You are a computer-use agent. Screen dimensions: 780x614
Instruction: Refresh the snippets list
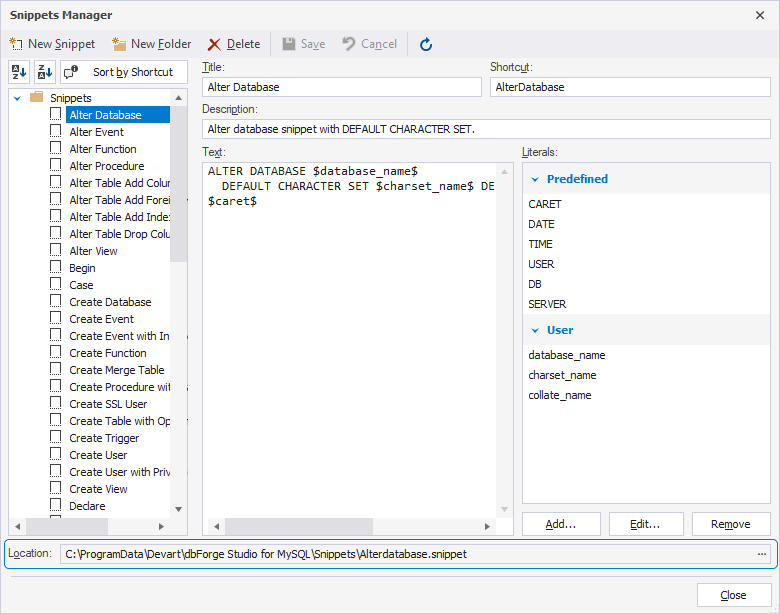pyautogui.click(x=426, y=44)
